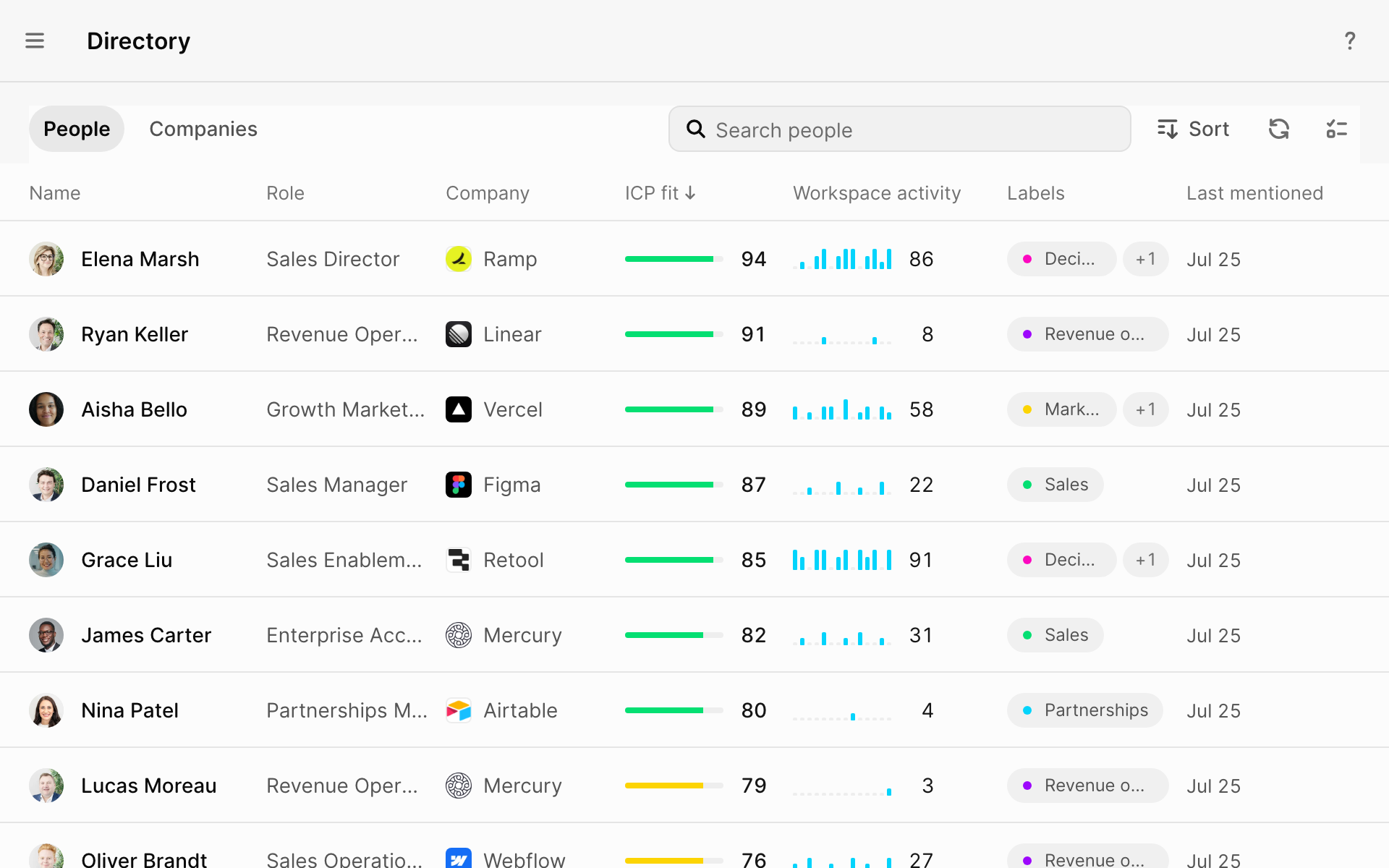The image size is (1389, 868).
Task: Click the Role column header
Action: (285, 193)
